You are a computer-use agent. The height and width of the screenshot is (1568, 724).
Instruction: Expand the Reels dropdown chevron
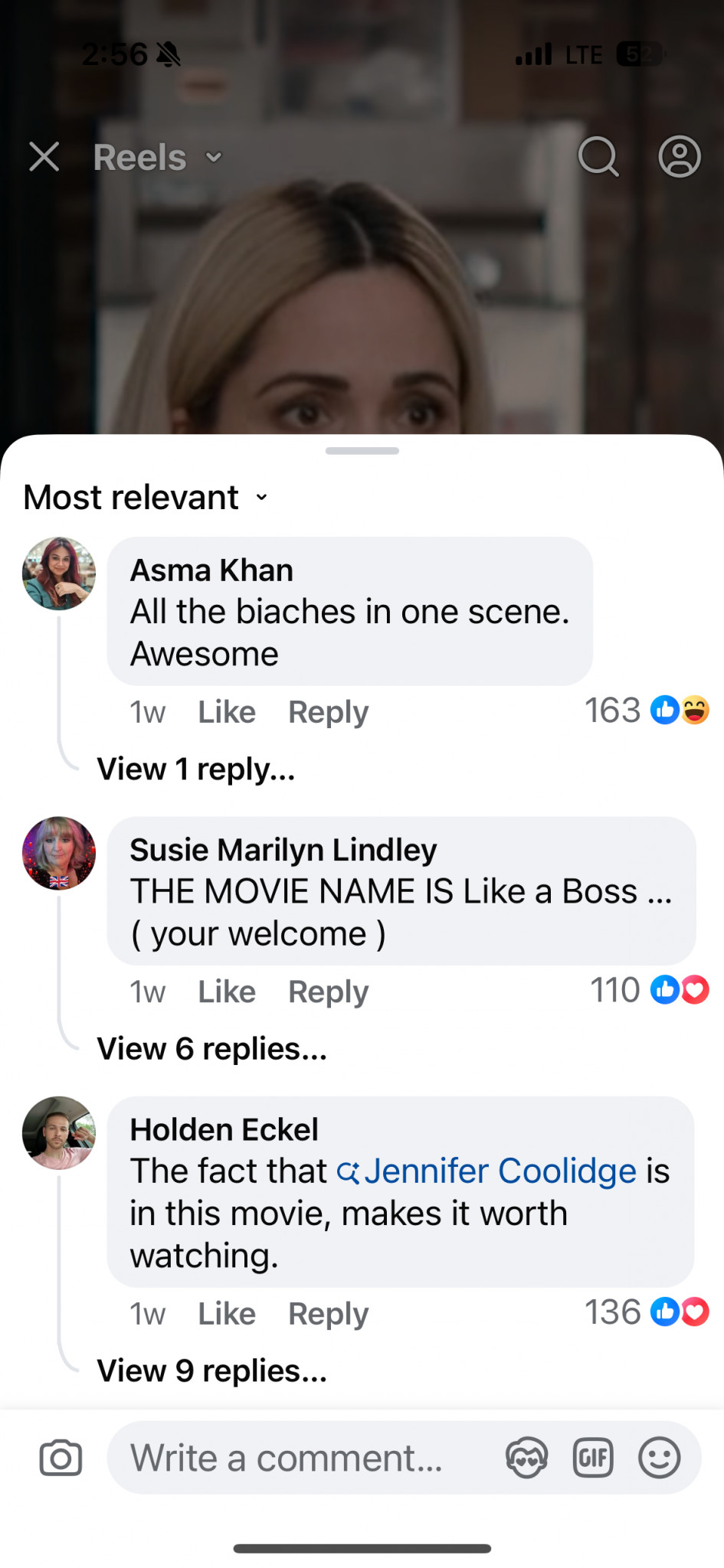(214, 158)
